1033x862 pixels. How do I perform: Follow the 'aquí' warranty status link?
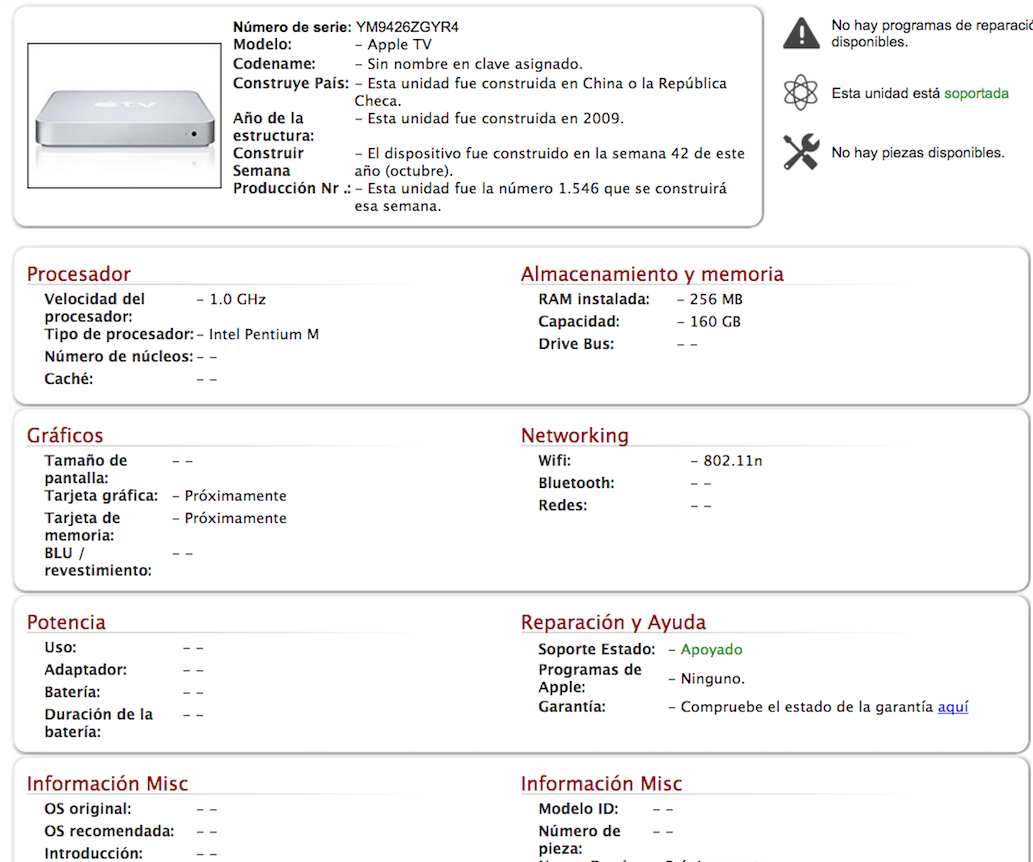953,707
